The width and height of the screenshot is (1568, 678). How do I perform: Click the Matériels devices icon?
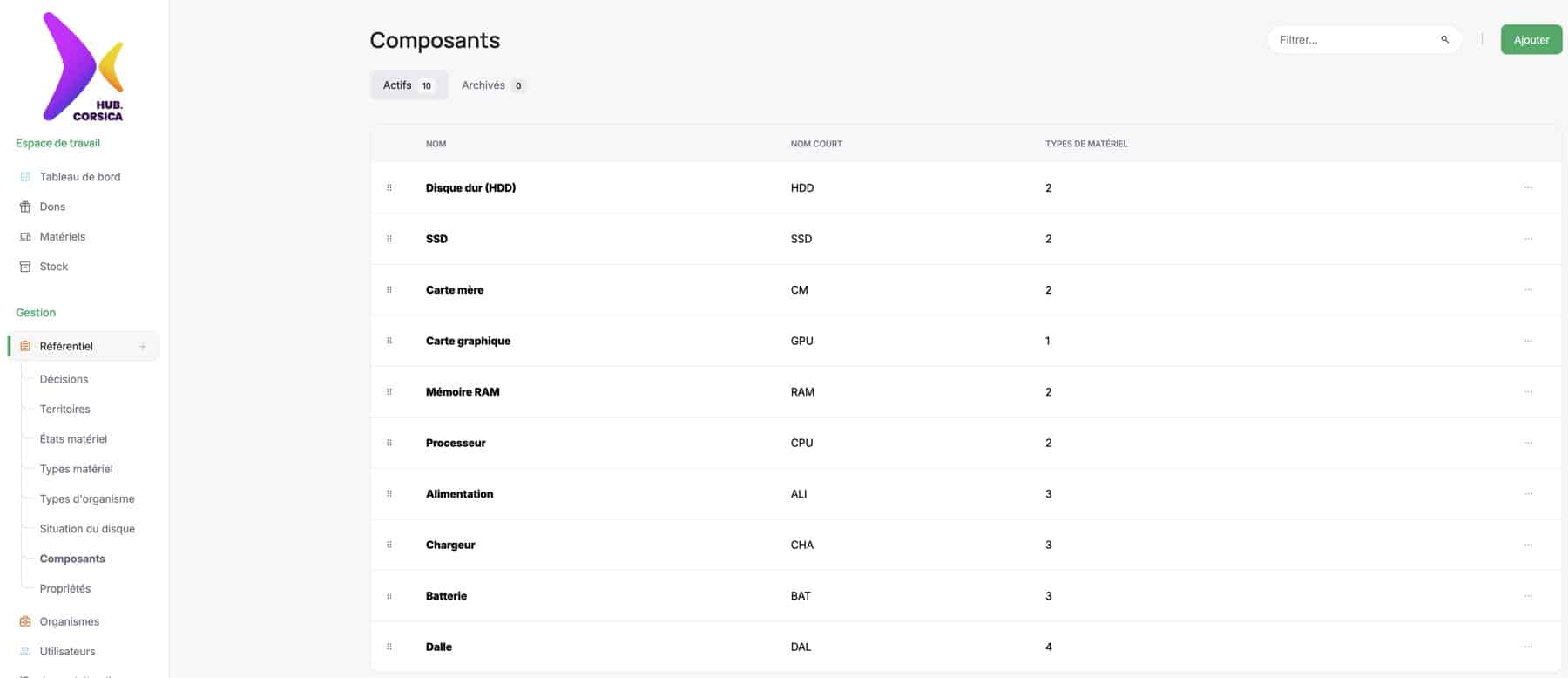pyautogui.click(x=25, y=237)
